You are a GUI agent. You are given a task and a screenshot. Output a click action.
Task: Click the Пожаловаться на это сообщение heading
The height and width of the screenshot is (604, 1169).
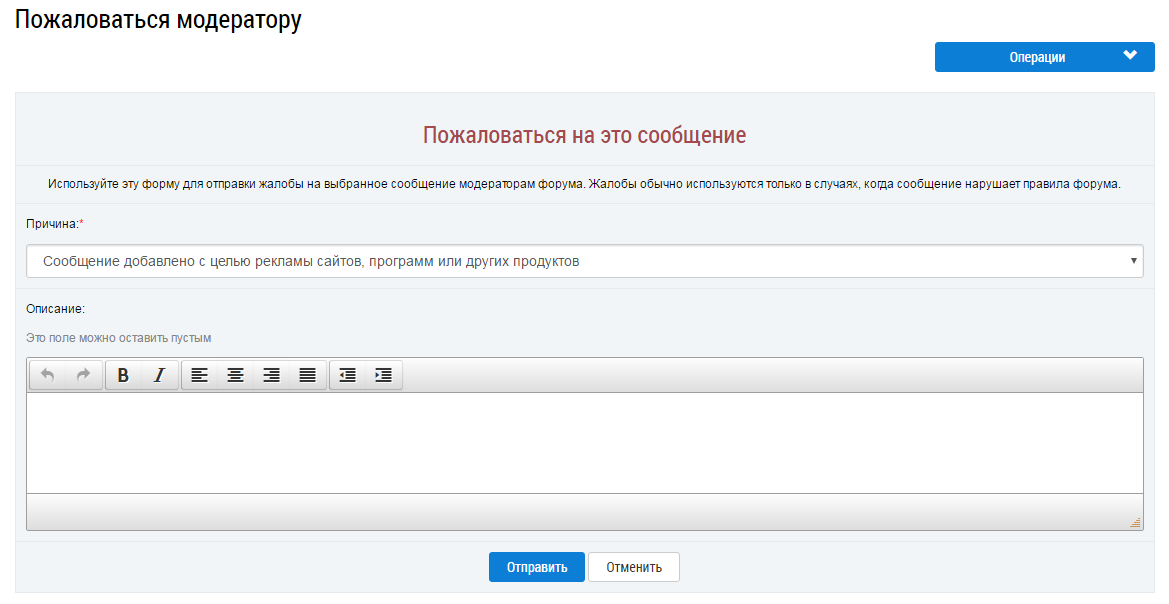coord(584,135)
